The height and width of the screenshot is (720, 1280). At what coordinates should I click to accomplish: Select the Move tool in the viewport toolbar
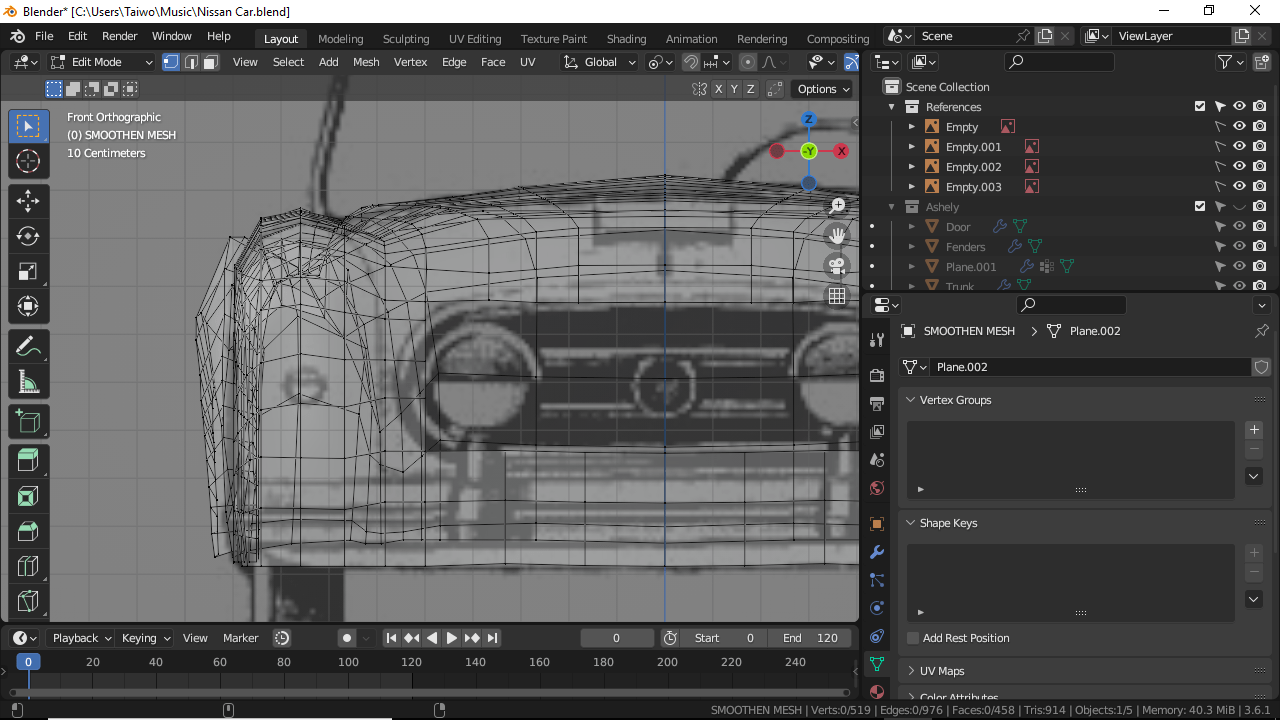(x=29, y=200)
